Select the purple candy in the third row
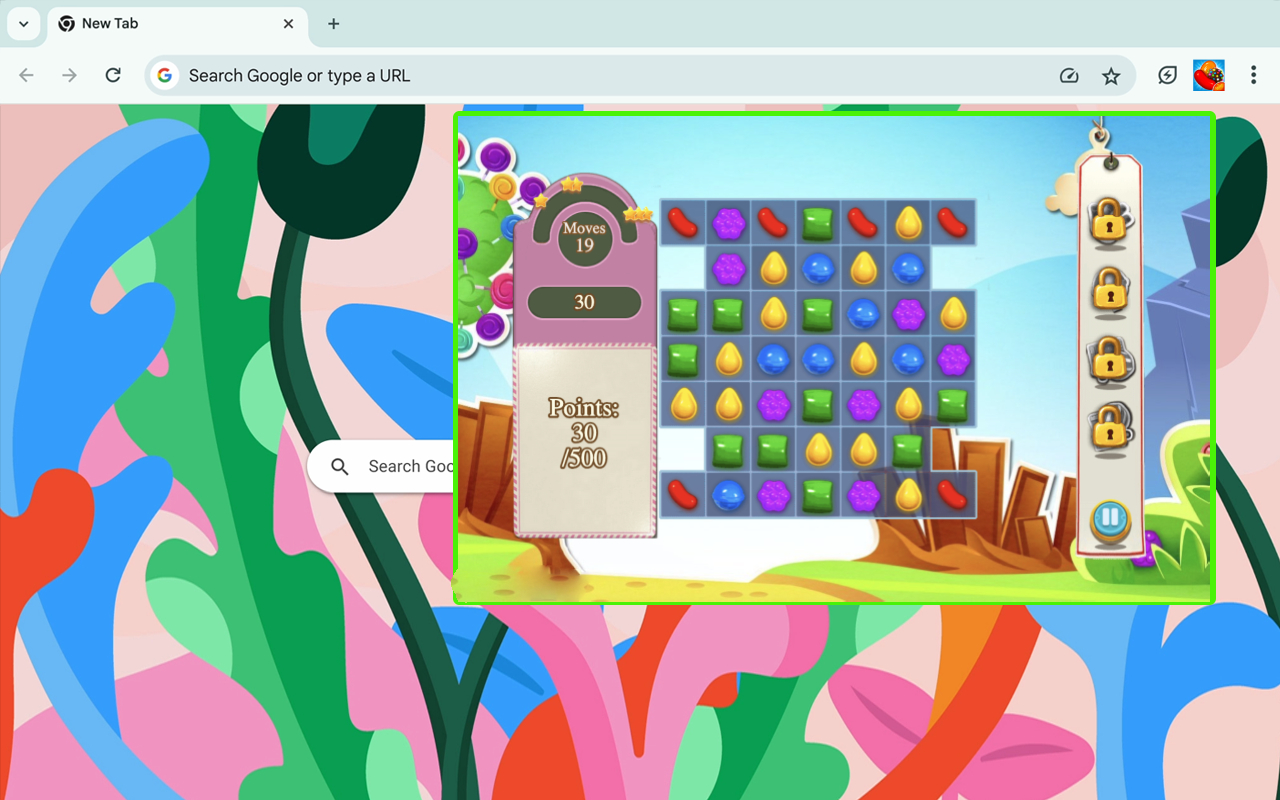The width and height of the screenshot is (1280, 800). [908, 314]
